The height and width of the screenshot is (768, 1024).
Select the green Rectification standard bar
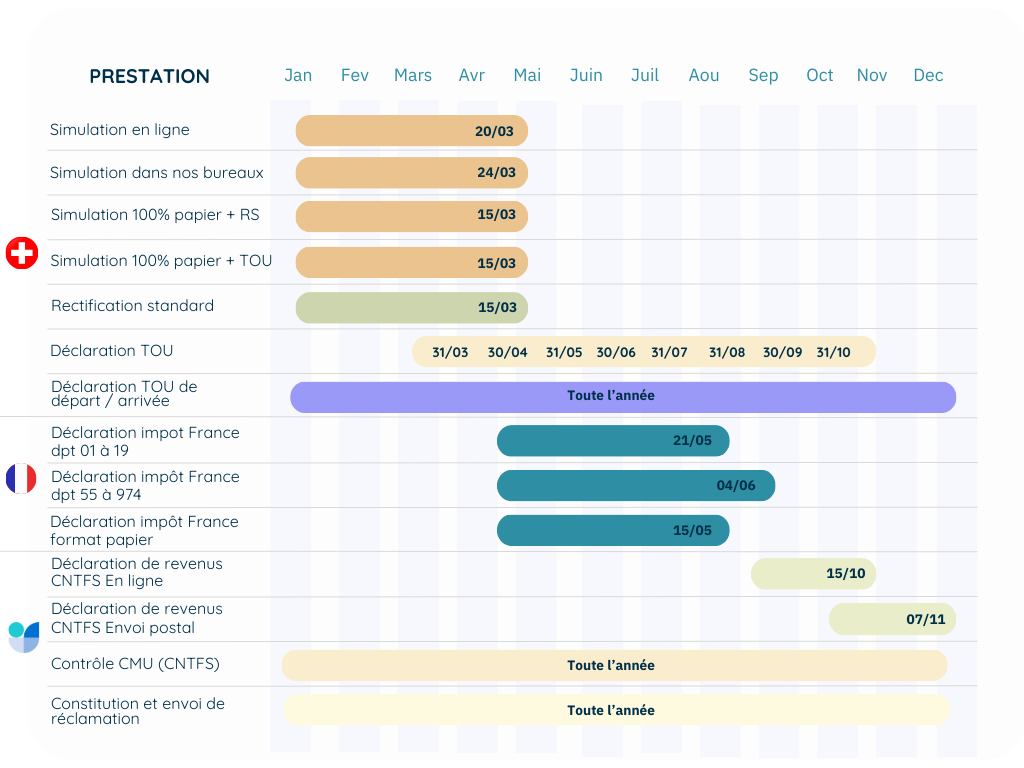coord(411,308)
